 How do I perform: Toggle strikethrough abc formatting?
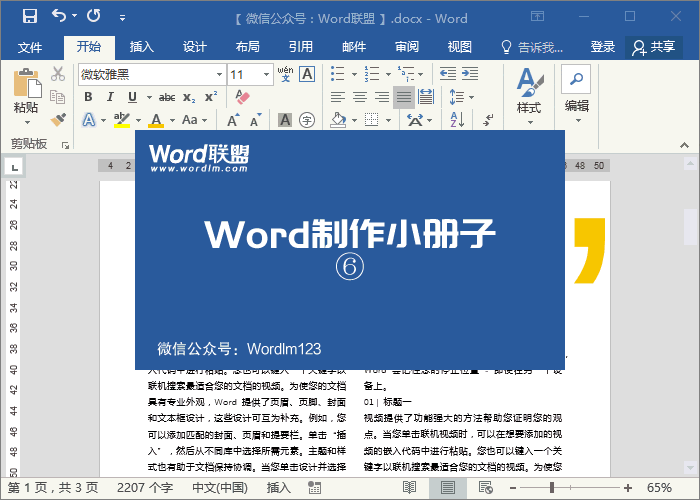(167, 97)
